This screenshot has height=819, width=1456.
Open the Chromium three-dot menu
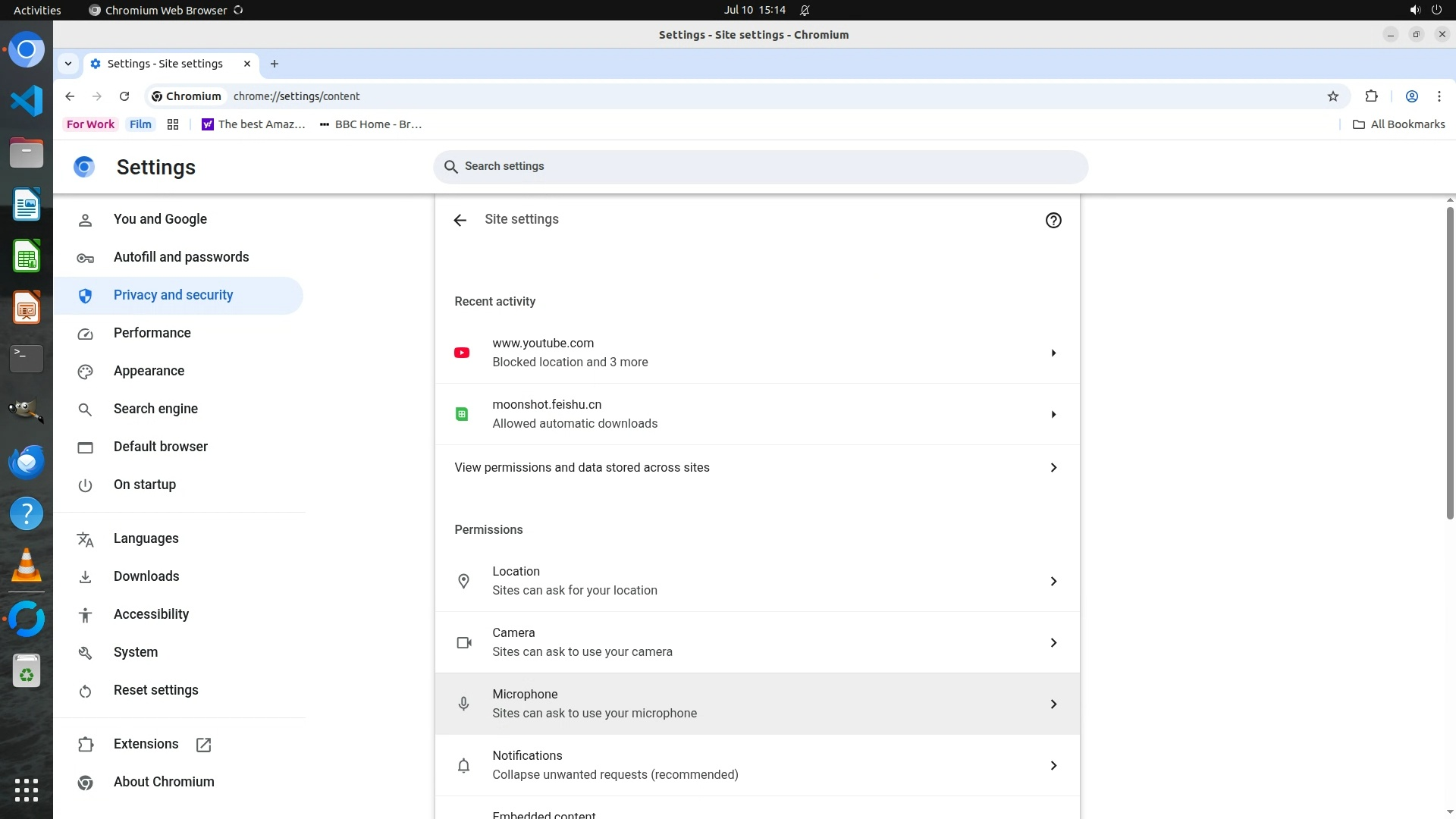tap(1439, 96)
